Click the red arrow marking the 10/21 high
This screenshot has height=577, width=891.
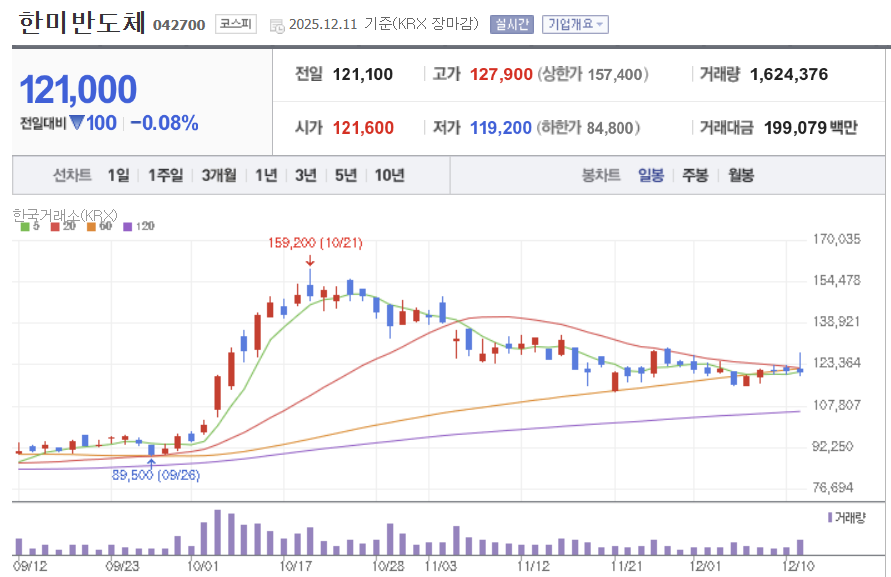click(x=310, y=261)
